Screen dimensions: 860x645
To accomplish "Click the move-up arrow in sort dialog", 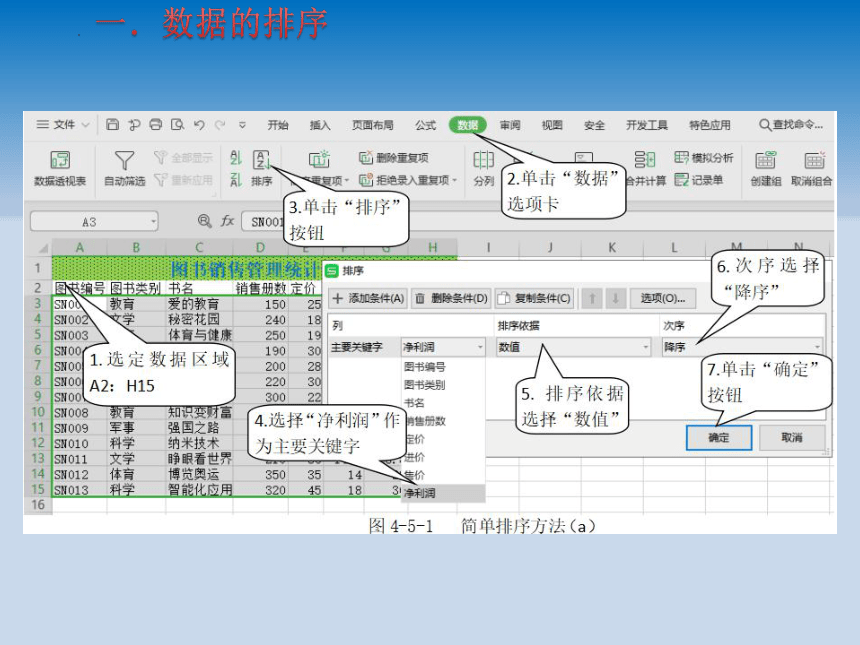I will pyautogui.click(x=592, y=298).
